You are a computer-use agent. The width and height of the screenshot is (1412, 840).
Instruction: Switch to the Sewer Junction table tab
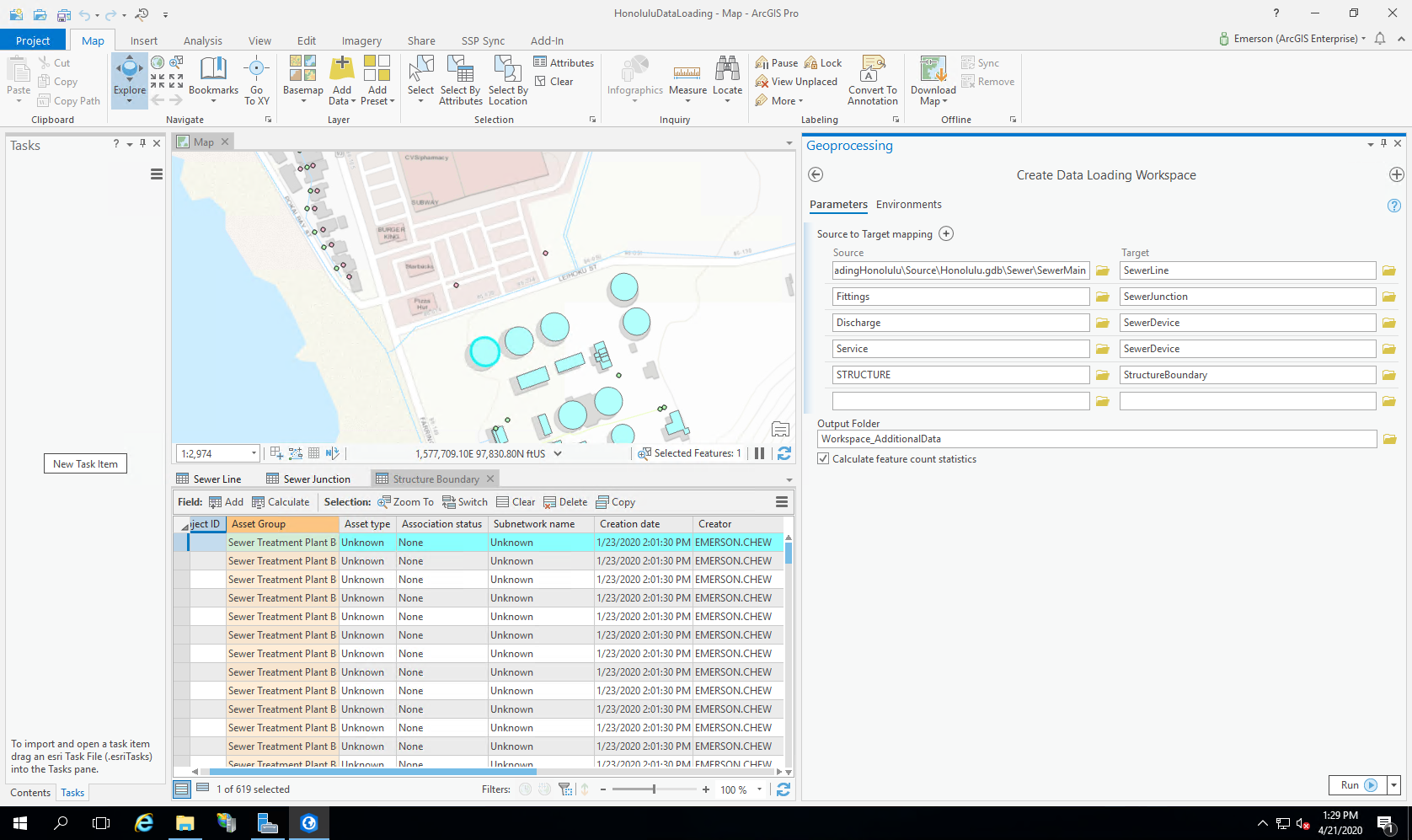point(308,479)
